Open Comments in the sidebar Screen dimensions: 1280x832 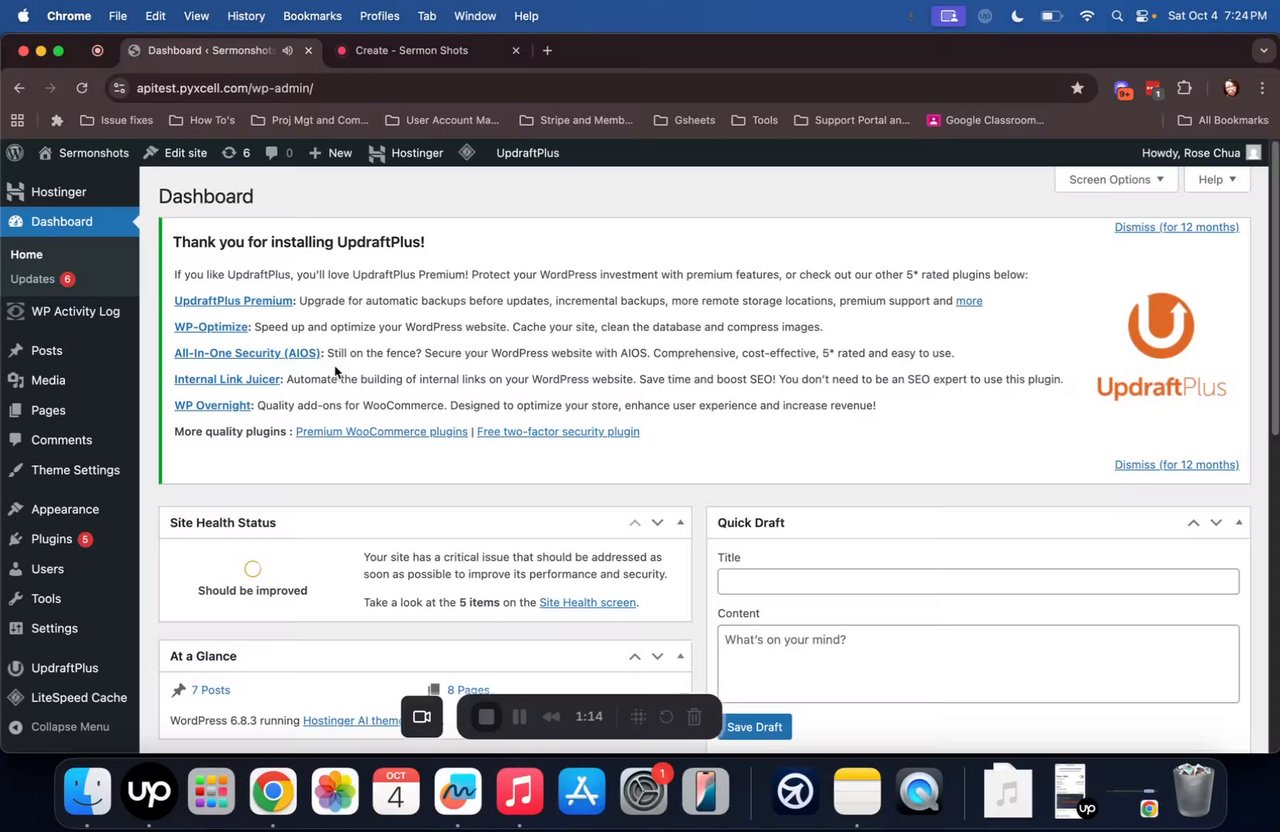[70, 440]
